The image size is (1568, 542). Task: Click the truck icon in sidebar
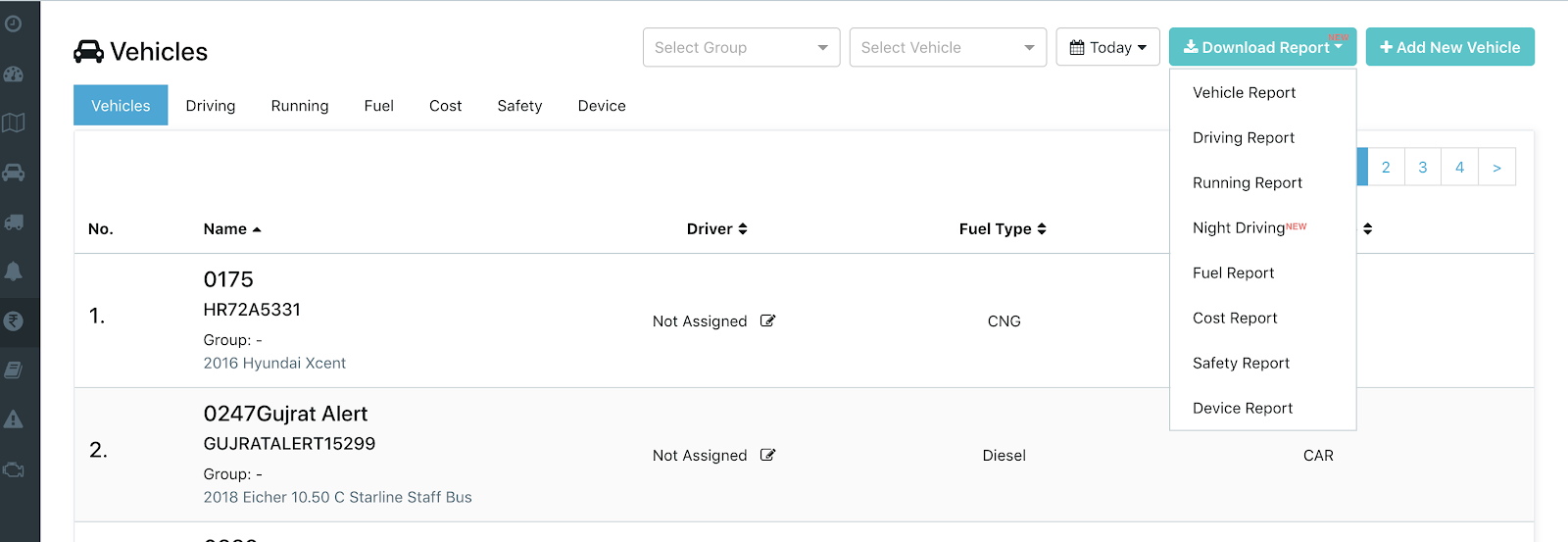[x=14, y=222]
